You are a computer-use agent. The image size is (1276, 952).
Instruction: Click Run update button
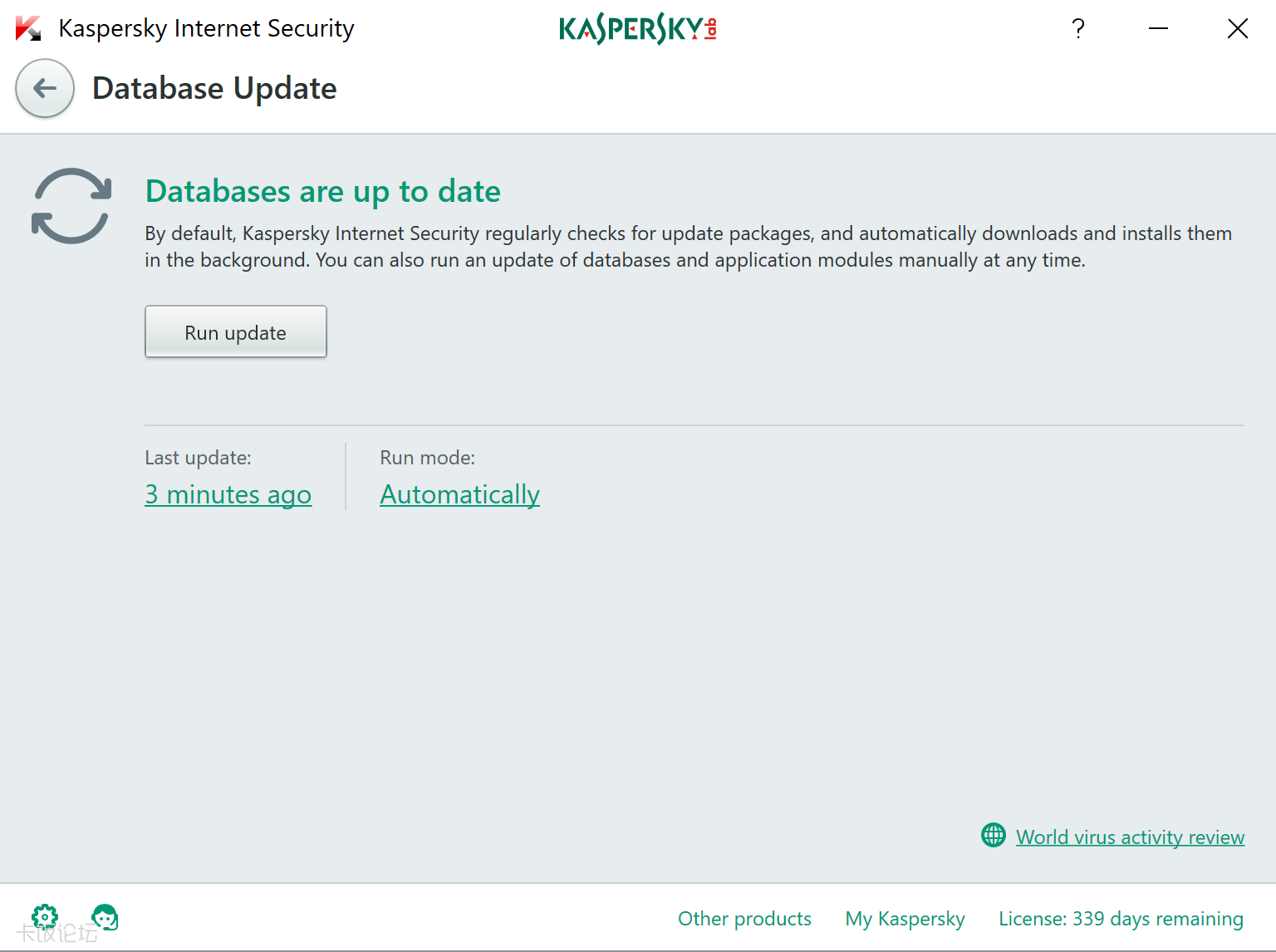pos(236,331)
